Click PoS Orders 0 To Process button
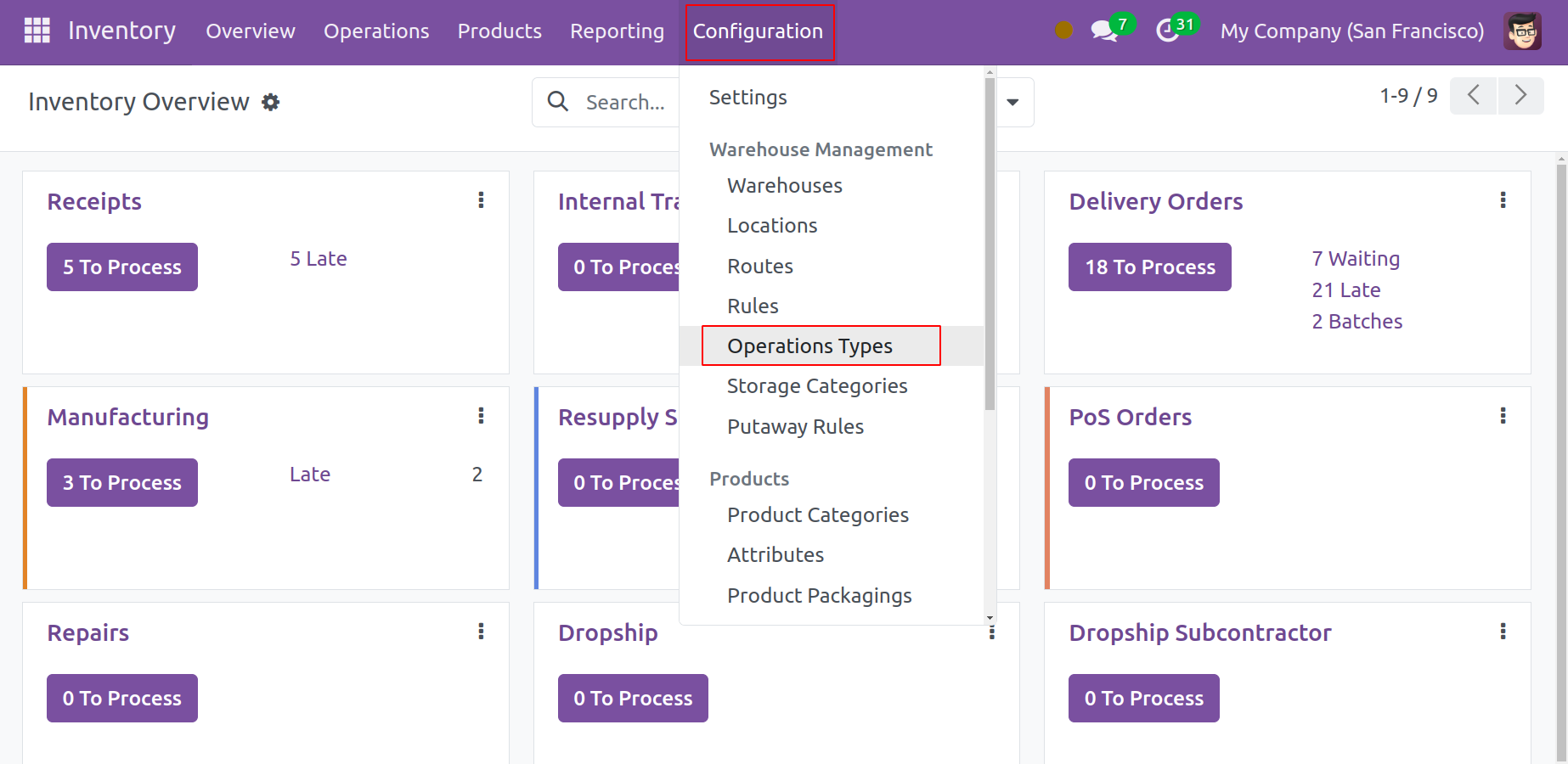This screenshot has height=764, width=1568. [x=1144, y=483]
